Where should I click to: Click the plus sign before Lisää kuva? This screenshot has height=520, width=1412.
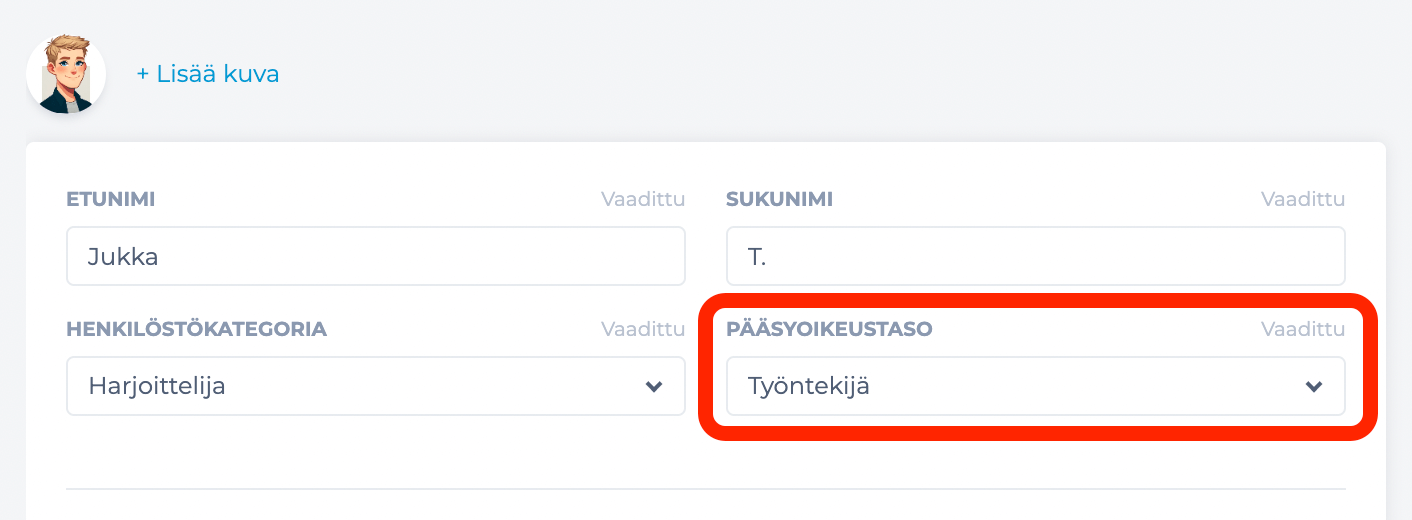tap(143, 74)
